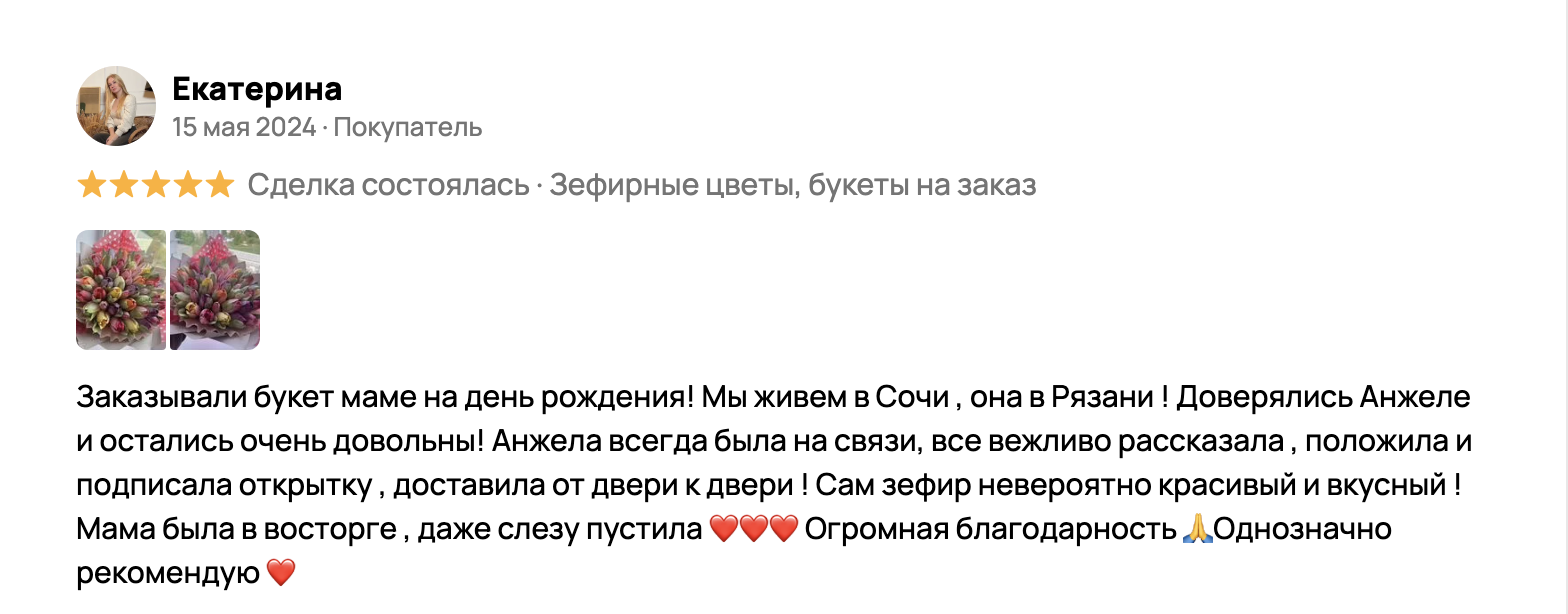Select the fourth rating star
The width and height of the screenshot is (1568, 614).
187,185
